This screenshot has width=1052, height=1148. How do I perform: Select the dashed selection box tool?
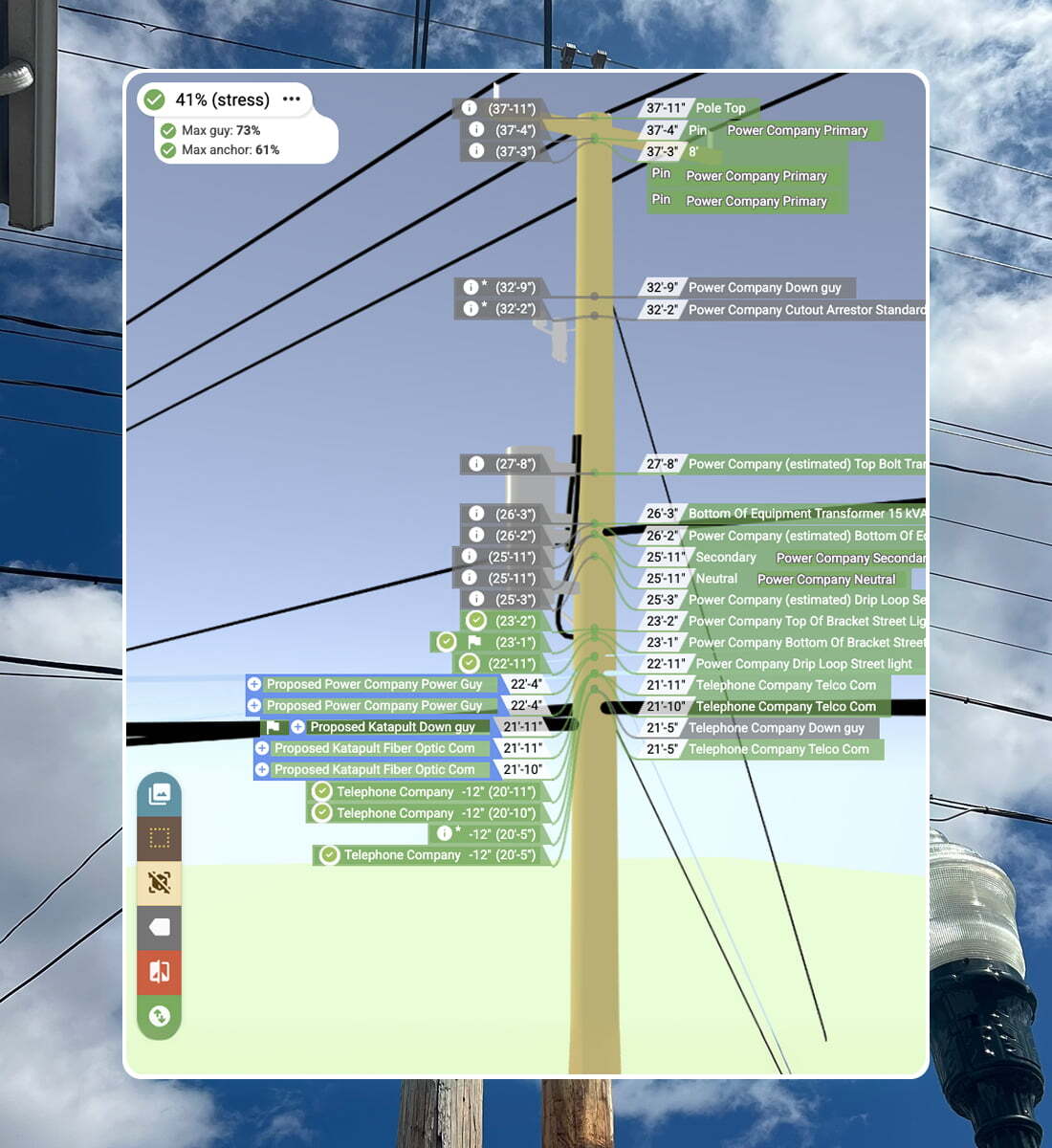pos(159,838)
